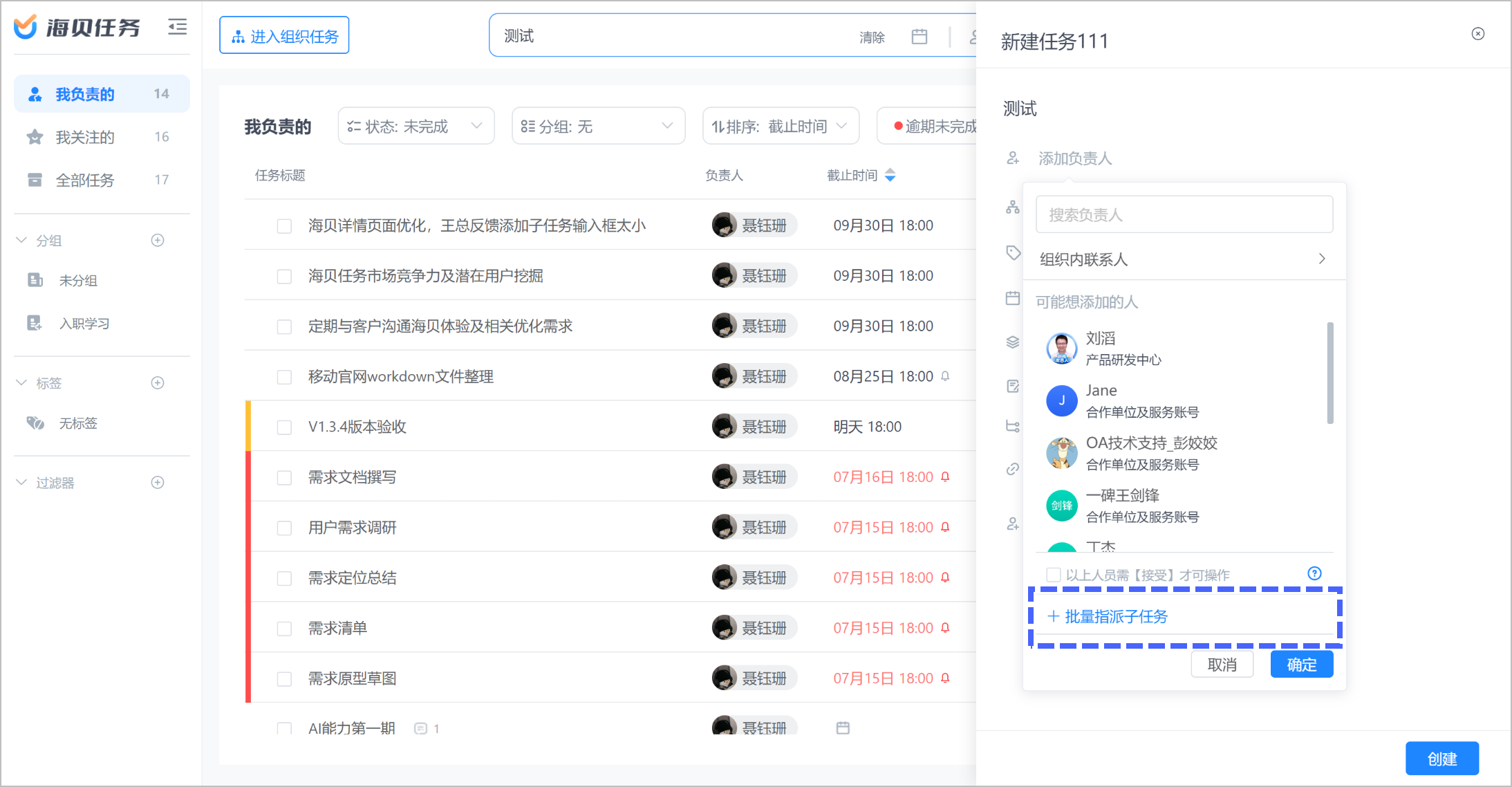Viewport: 1512px width, 787px height.
Task: Collapse the 标签 section in sidebar
Action: (x=21, y=382)
